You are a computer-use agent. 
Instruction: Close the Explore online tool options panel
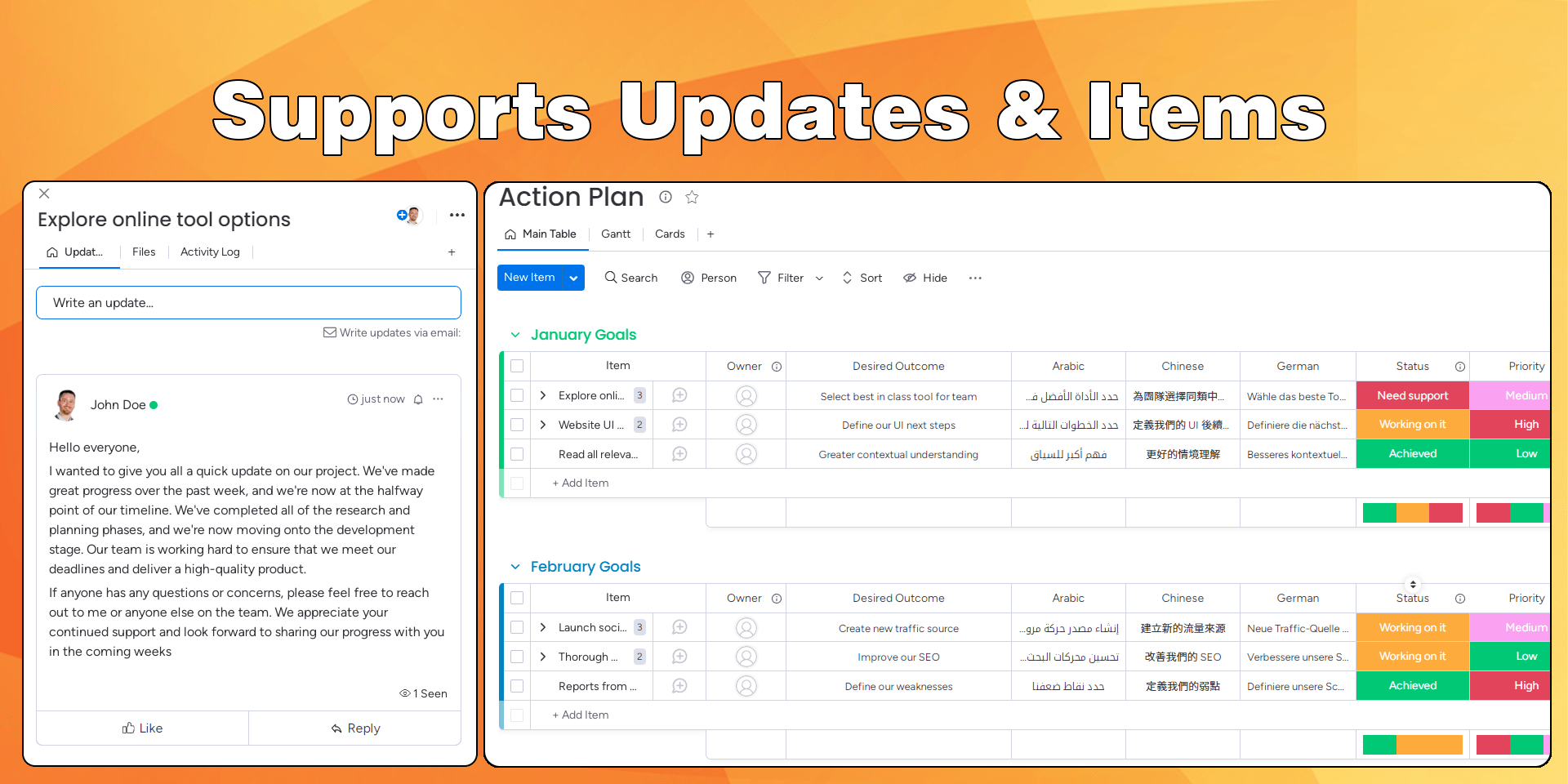44,194
